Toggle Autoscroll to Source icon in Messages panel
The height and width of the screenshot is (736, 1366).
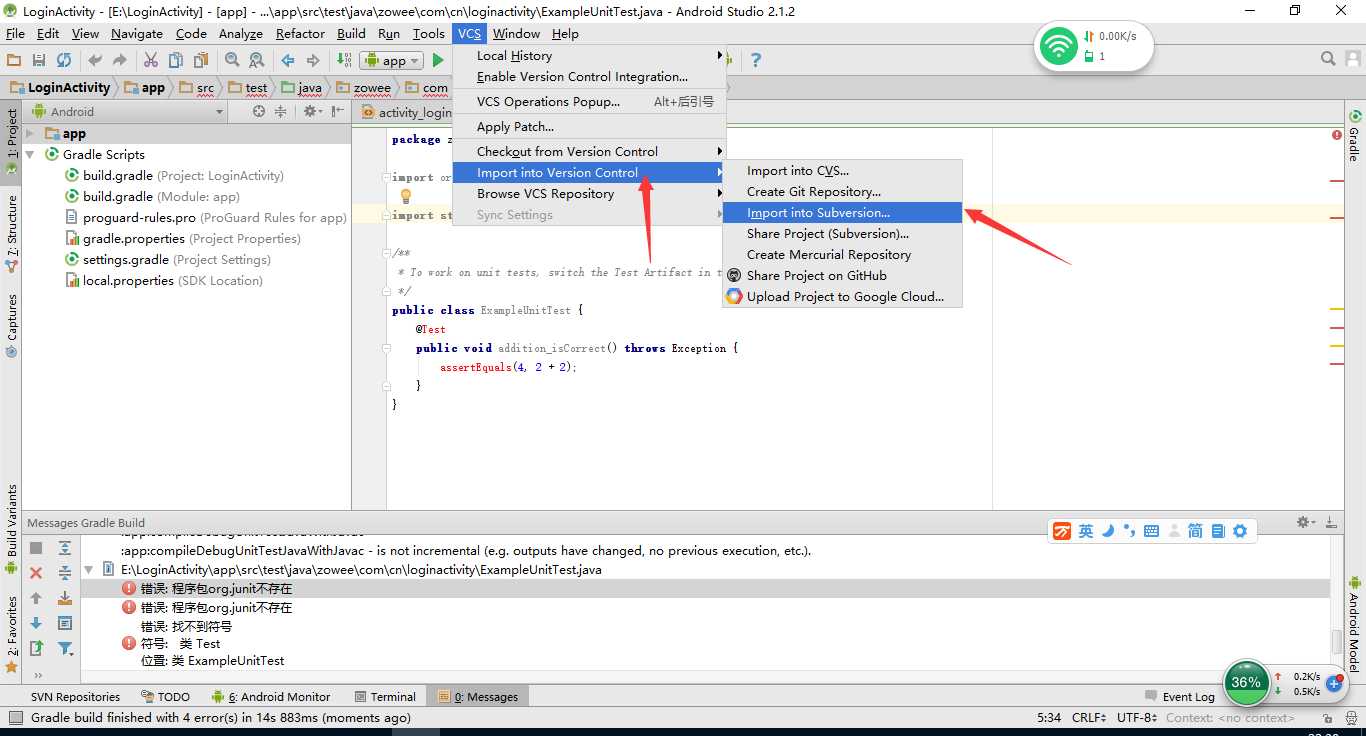click(65, 598)
